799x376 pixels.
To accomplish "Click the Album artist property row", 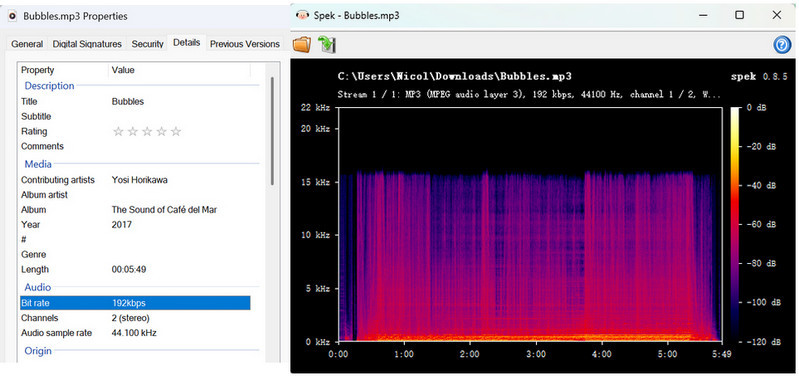I will pos(135,195).
